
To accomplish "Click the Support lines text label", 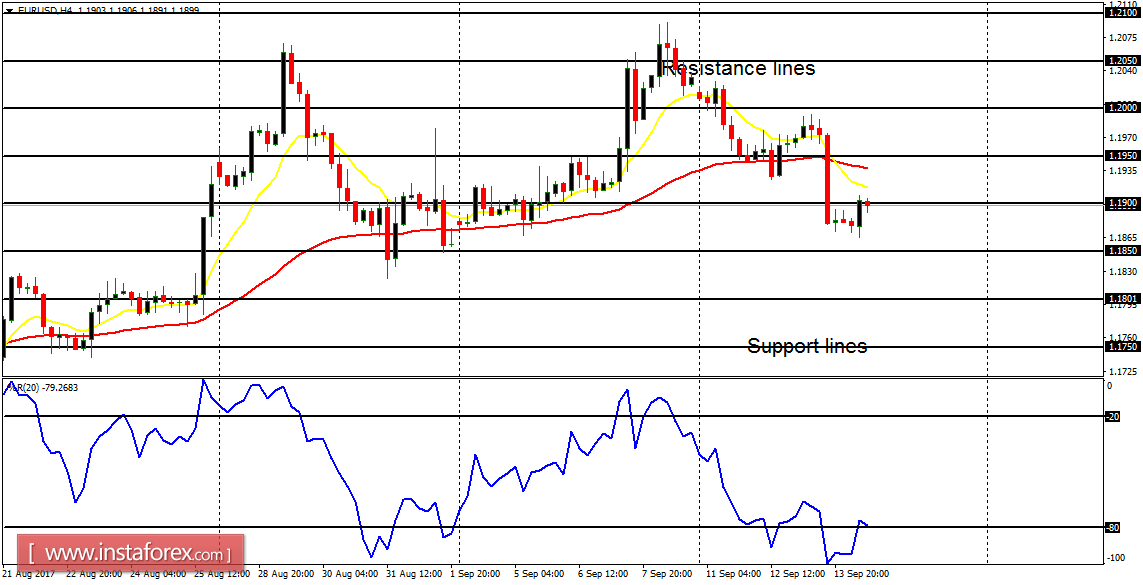I will tap(807, 346).
